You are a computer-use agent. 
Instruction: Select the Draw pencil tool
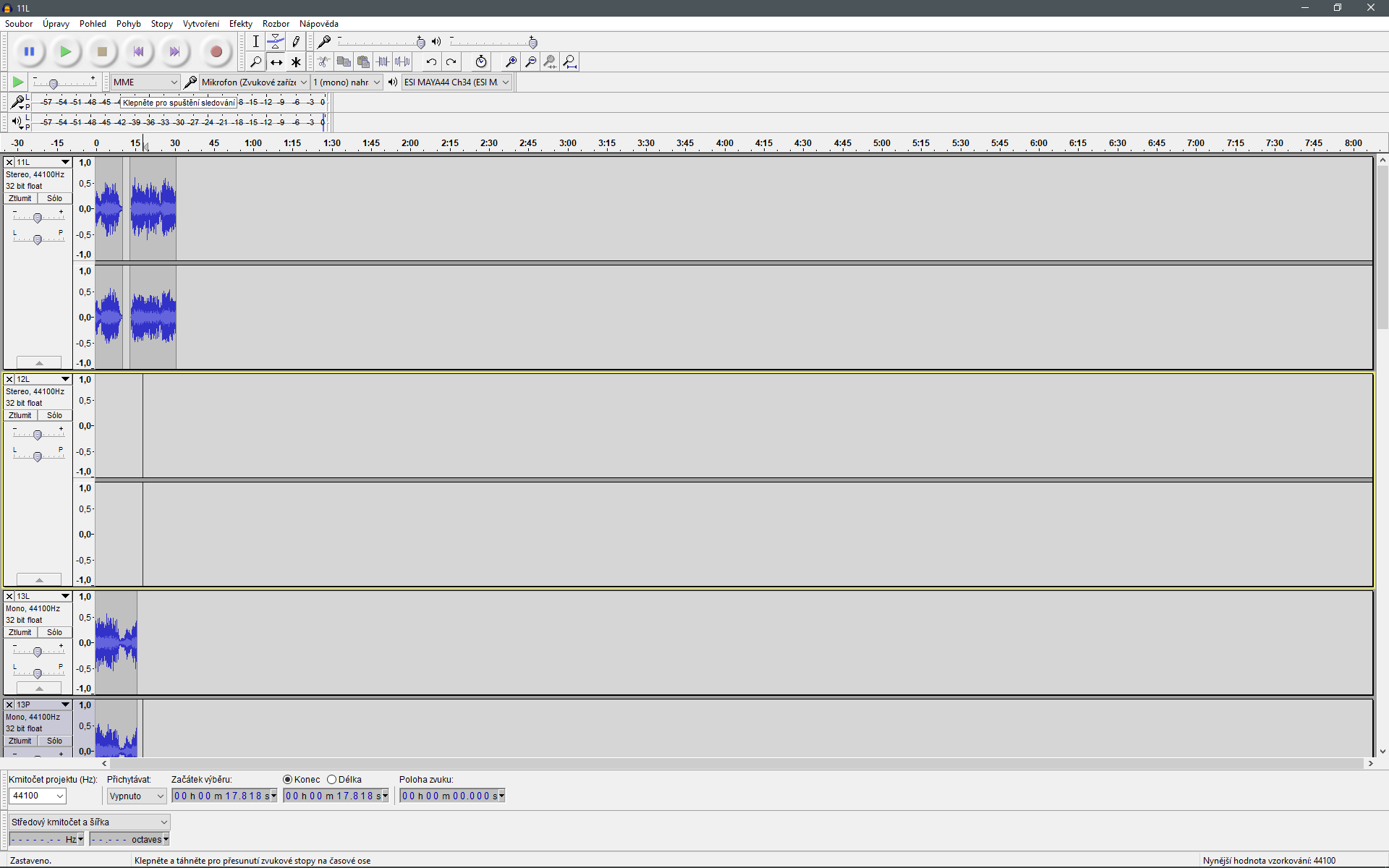(296, 41)
